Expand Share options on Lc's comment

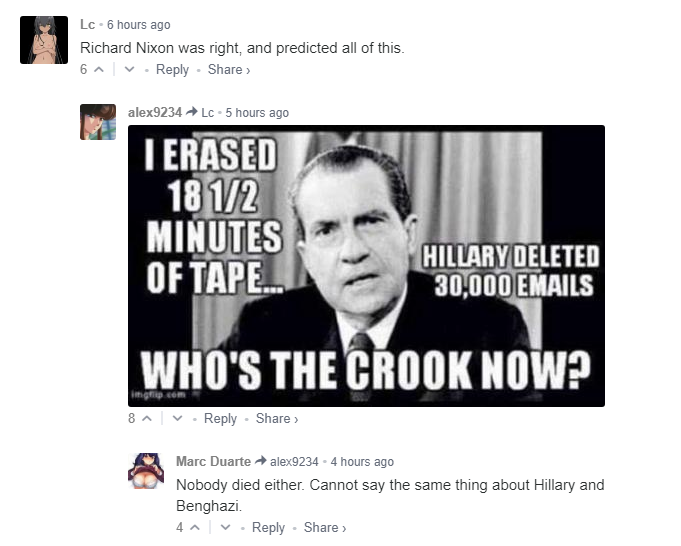click(229, 69)
